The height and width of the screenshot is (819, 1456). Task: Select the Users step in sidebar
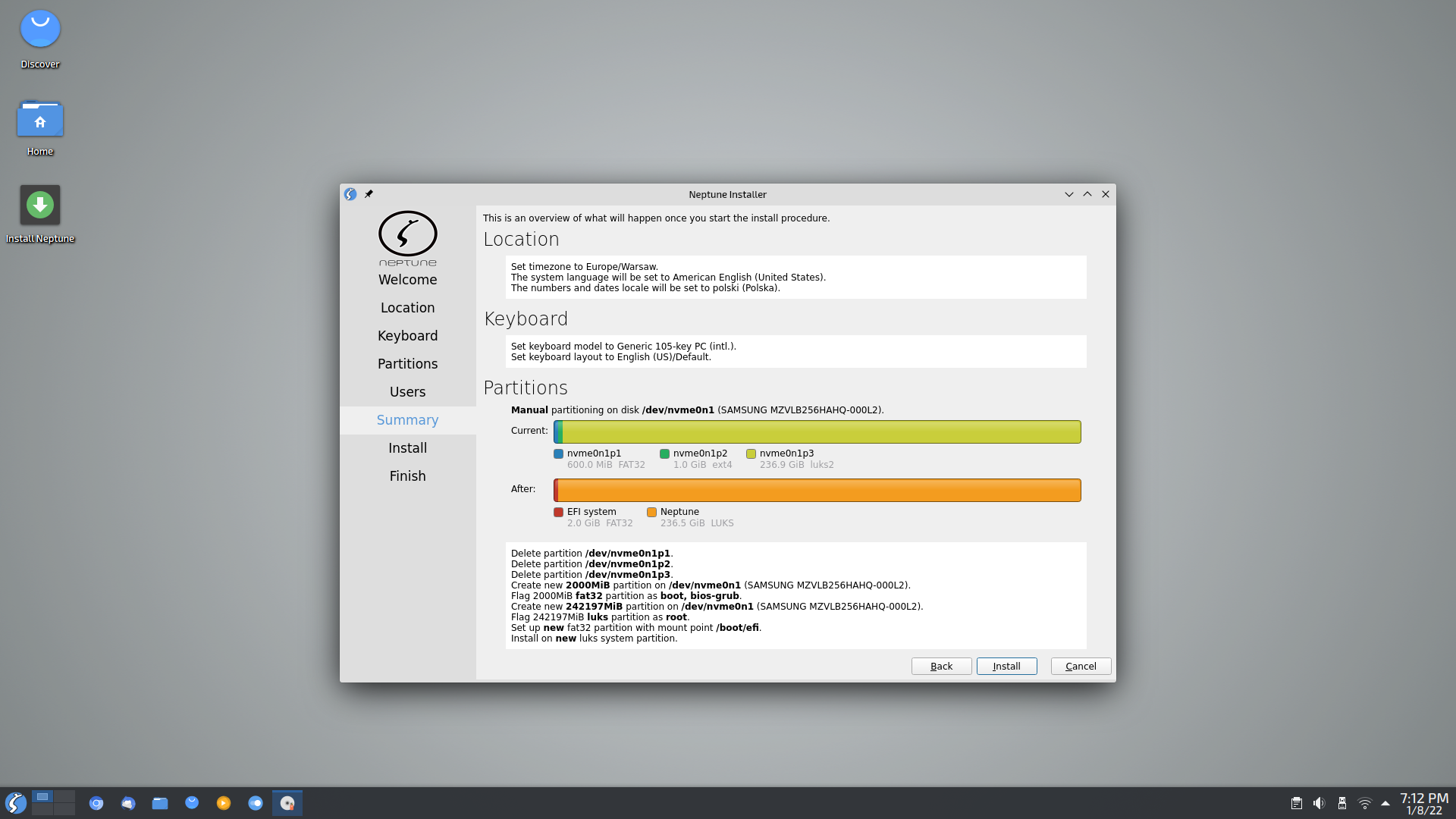(408, 392)
